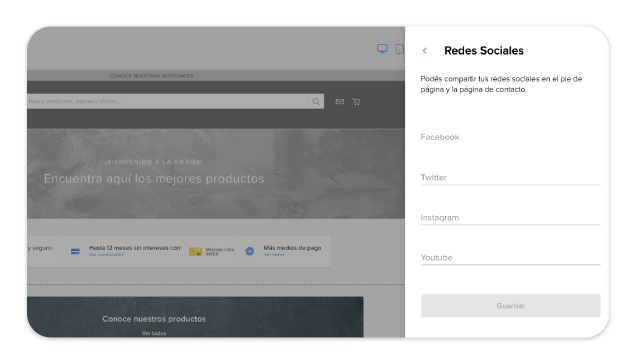Screen dimensions: 636x364
Task: Switch to mobile preview device icon
Action: 400,49
